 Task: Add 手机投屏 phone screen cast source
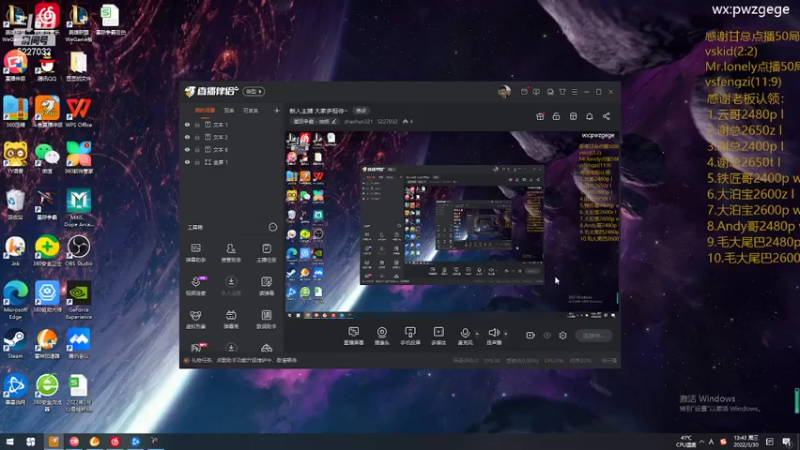point(410,336)
